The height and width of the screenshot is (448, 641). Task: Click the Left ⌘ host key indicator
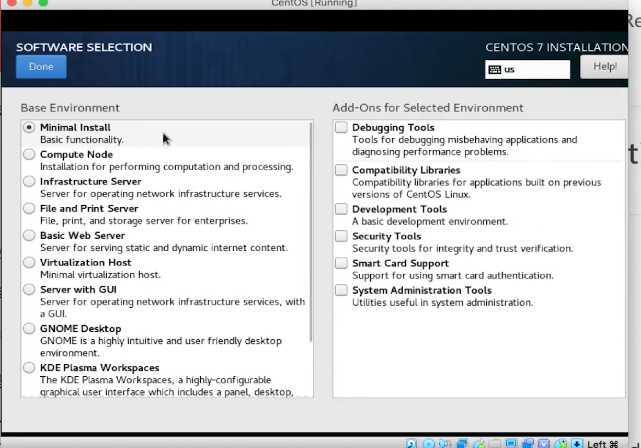coord(603,444)
